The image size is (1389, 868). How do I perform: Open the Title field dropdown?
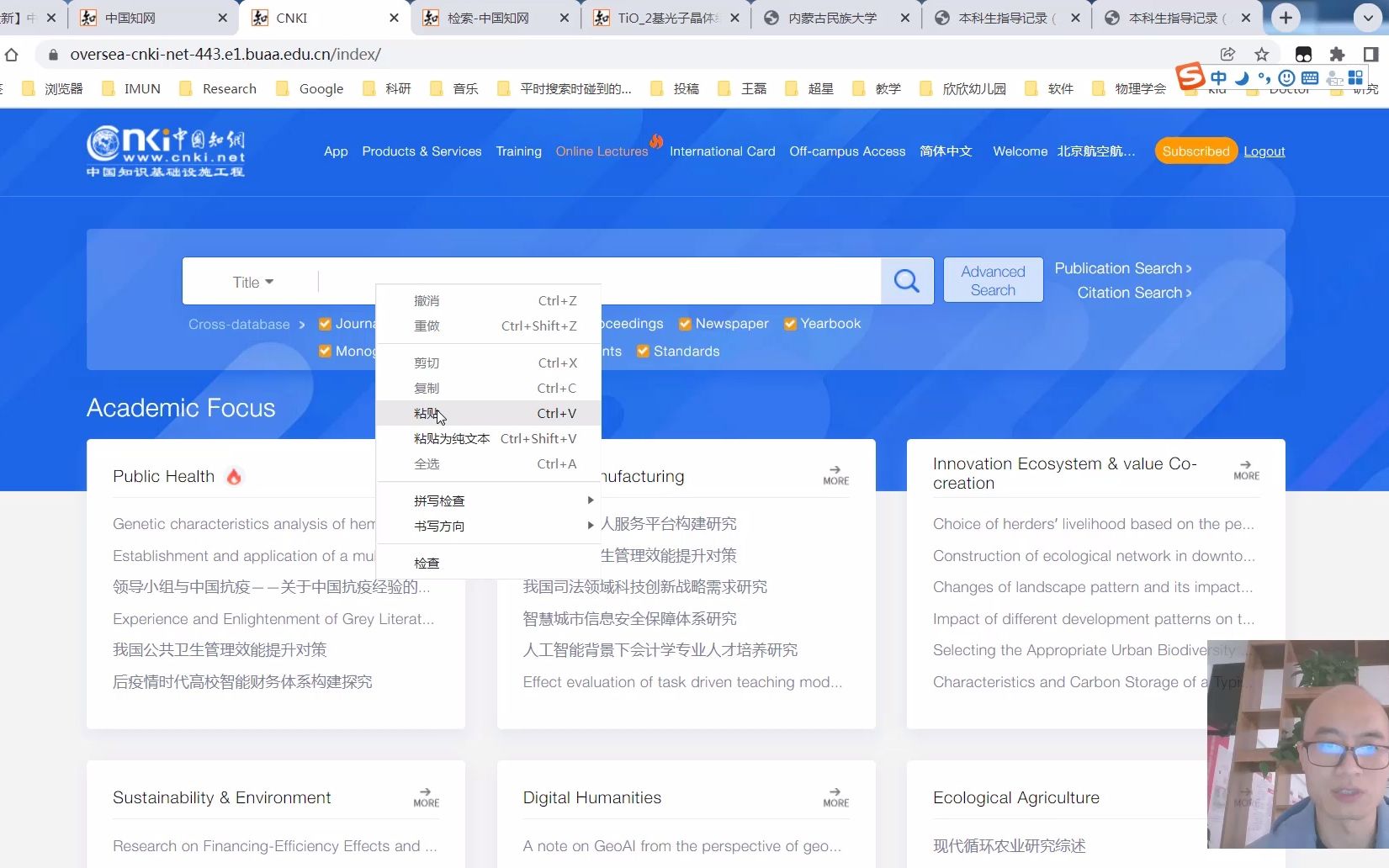tap(253, 283)
